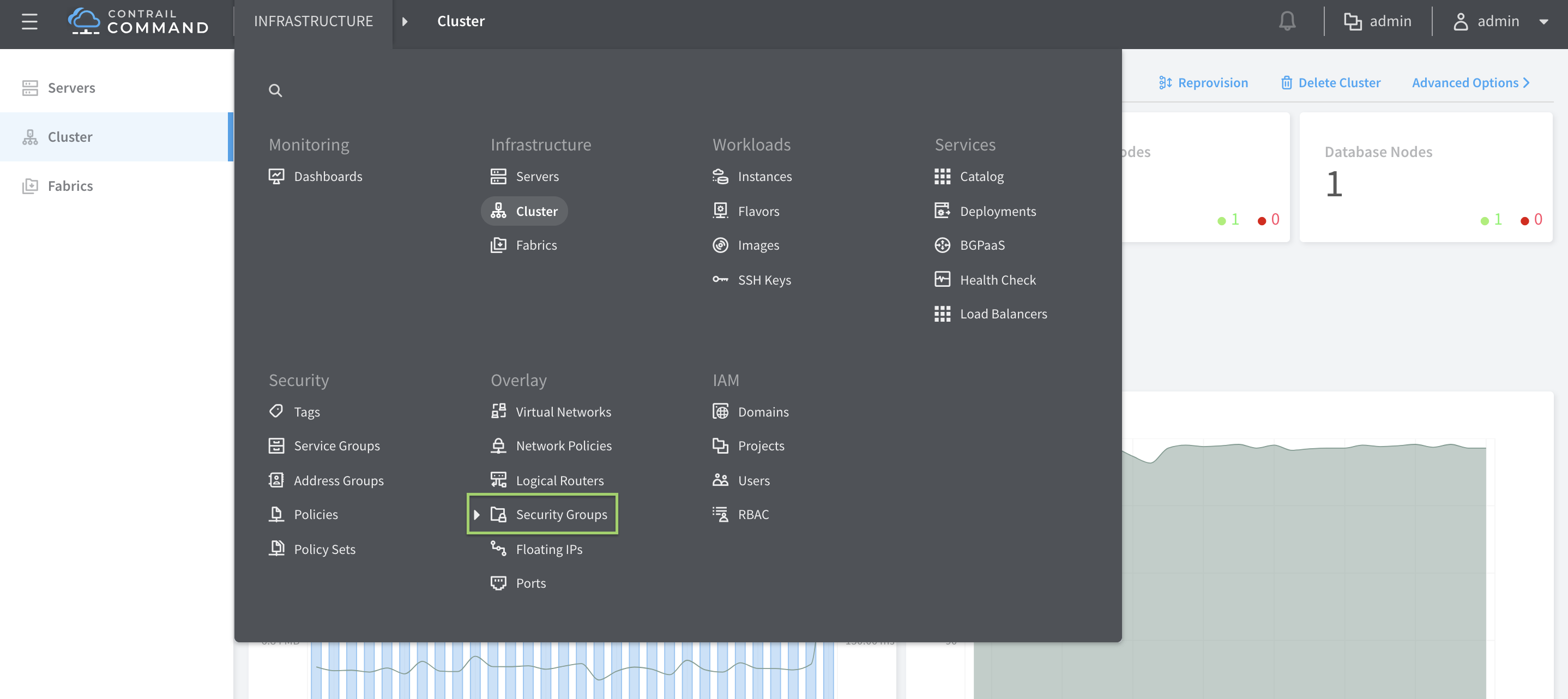The image size is (1568, 699).
Task: Click the Projects icon under IAM
Action: click(720, 445)
